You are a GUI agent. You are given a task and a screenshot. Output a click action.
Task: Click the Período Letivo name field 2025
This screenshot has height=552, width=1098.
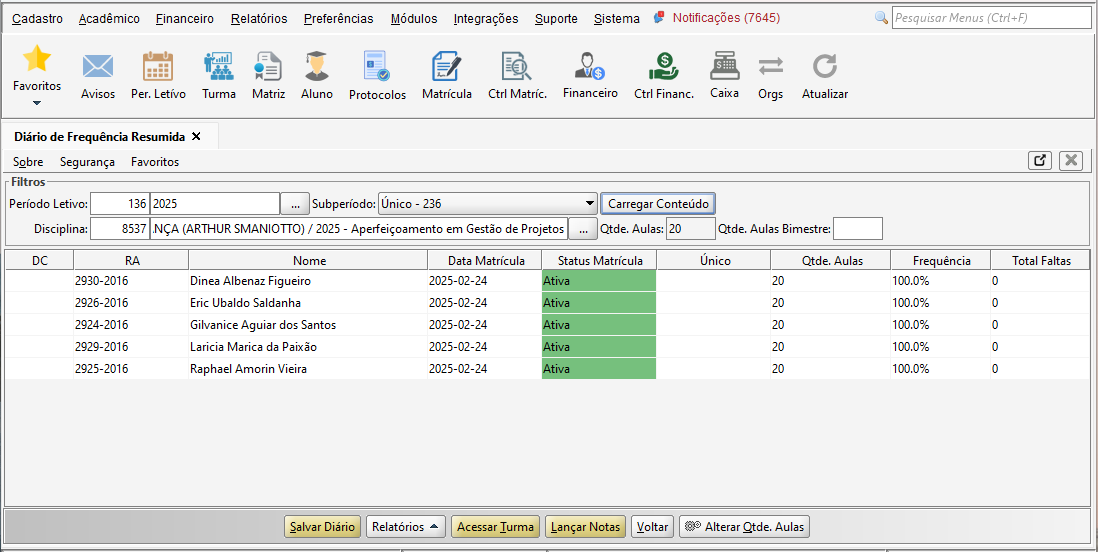click(215, 204)
